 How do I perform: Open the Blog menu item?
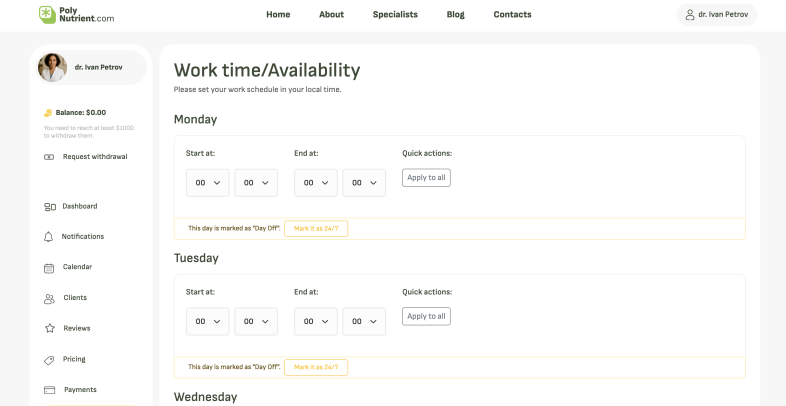(x=456, y=15)
